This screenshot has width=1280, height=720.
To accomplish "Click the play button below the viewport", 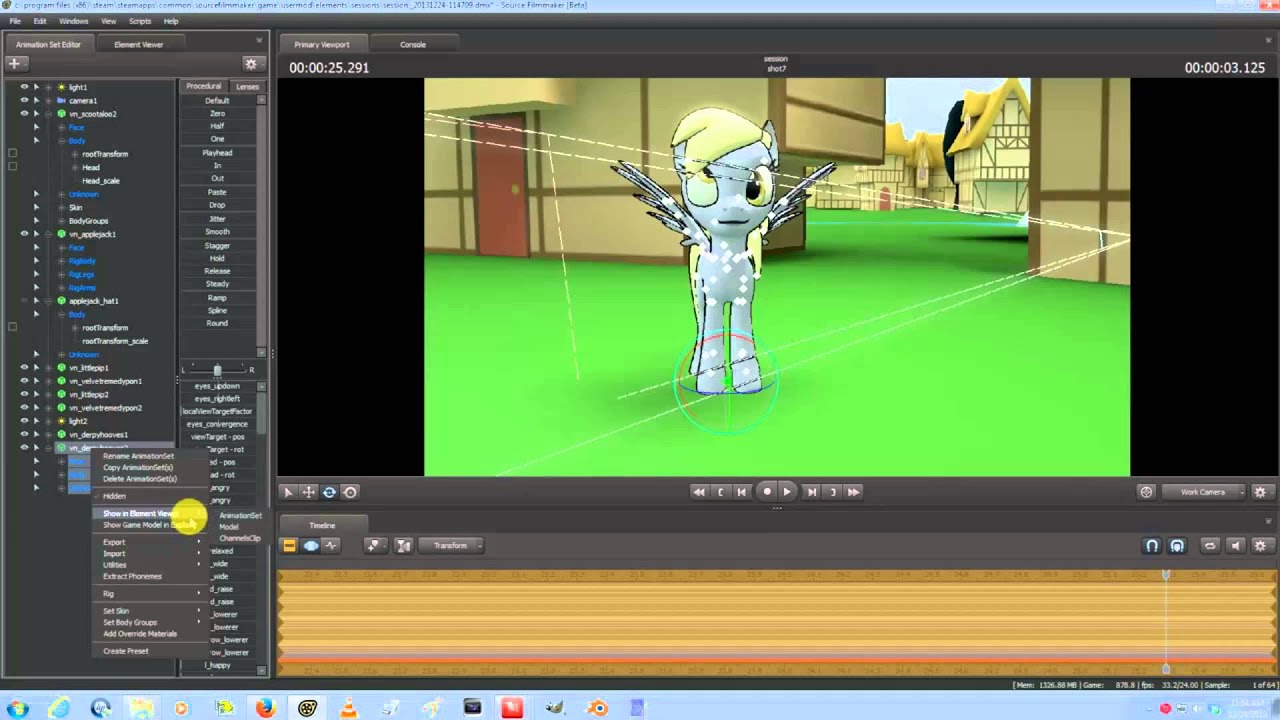I will [x=786, y=492].
